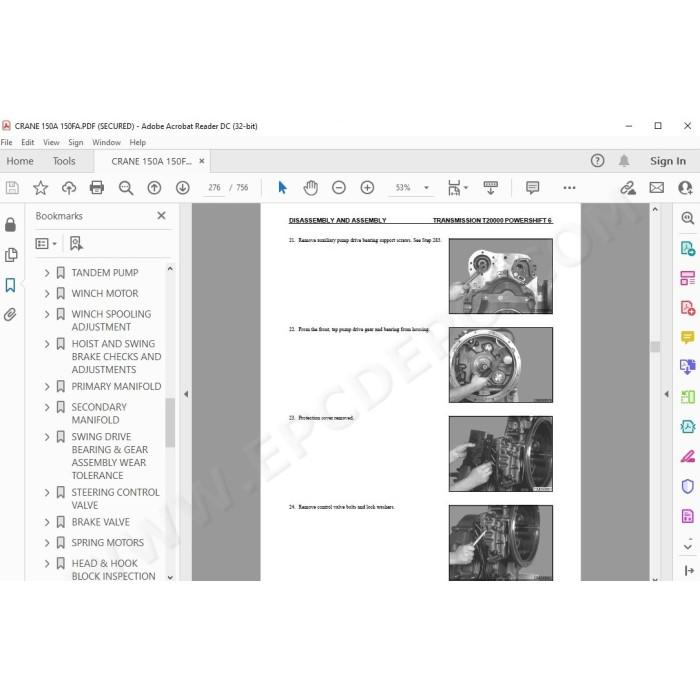Open the find text magnifier icon
This screenshot has width=700, height=700.
[x=126, y=188]
